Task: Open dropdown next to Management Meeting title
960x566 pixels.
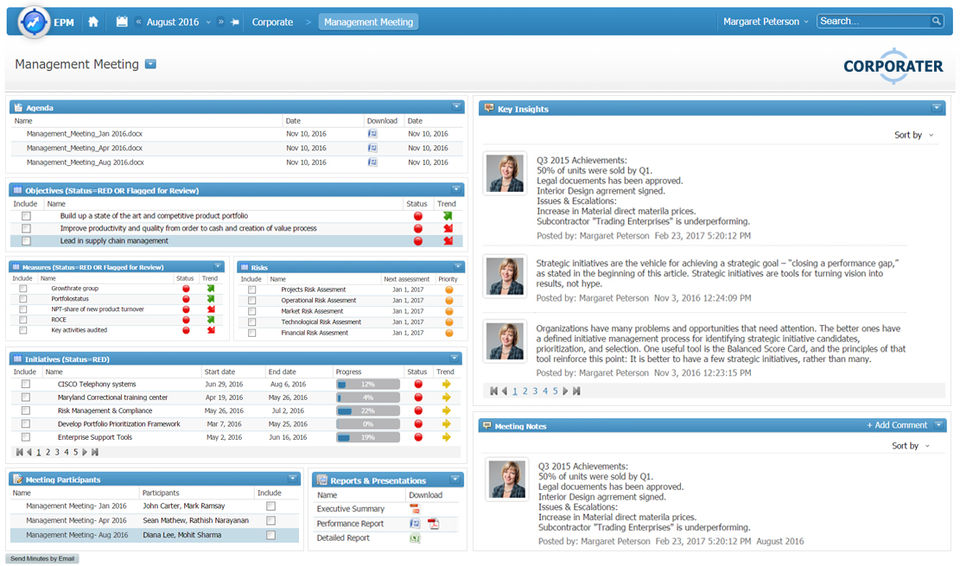Action: coord(151,64)
